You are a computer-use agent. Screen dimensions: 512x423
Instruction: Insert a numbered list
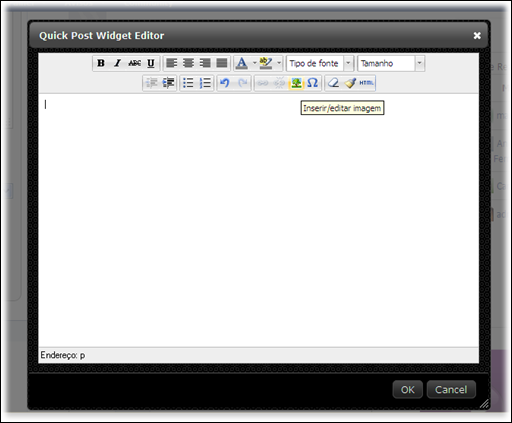click(205, 83)
